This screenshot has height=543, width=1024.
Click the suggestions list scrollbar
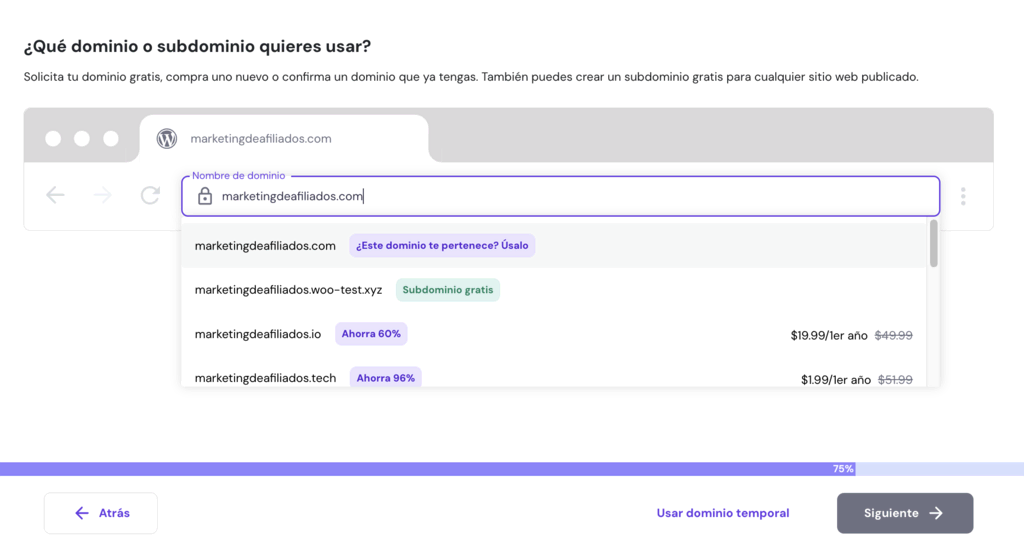933,245
